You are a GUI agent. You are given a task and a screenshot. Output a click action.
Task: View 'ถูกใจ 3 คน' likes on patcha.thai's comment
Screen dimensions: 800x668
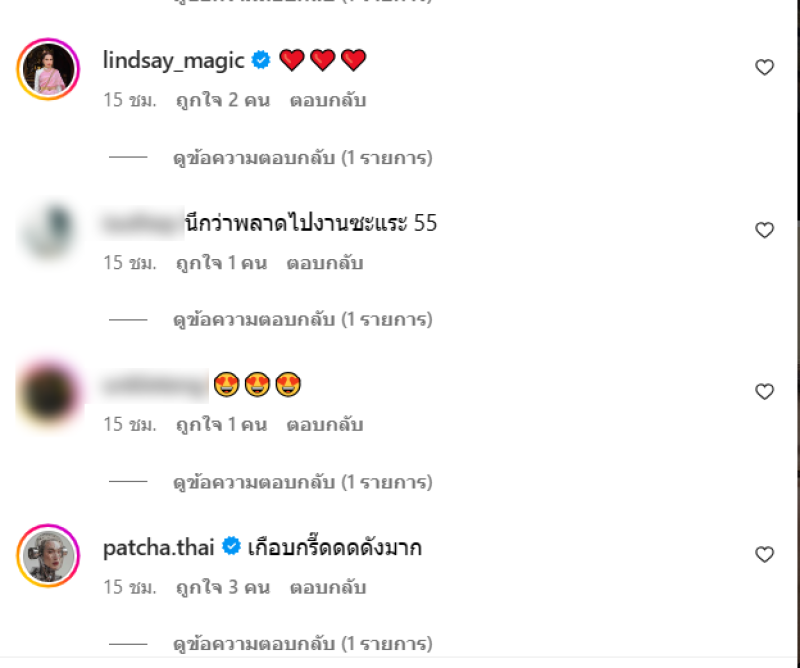[223, 587]
